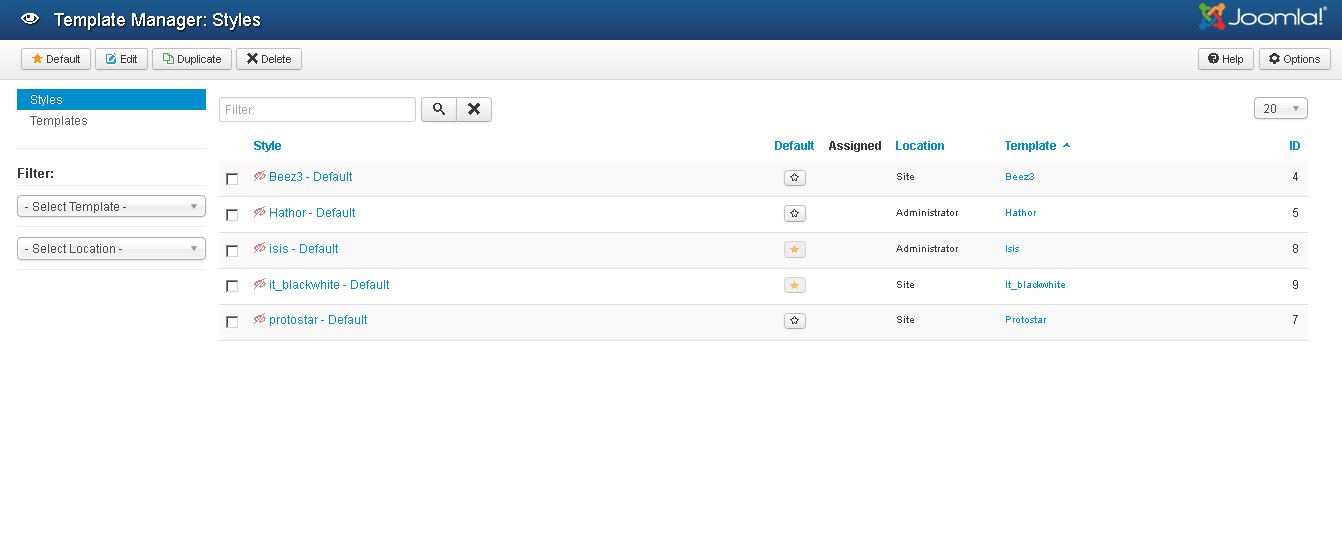Screen dimensions: 1342x540
Task: Click the Delete toolbar button
Action: pyautogui.click(x=269, y=59)
